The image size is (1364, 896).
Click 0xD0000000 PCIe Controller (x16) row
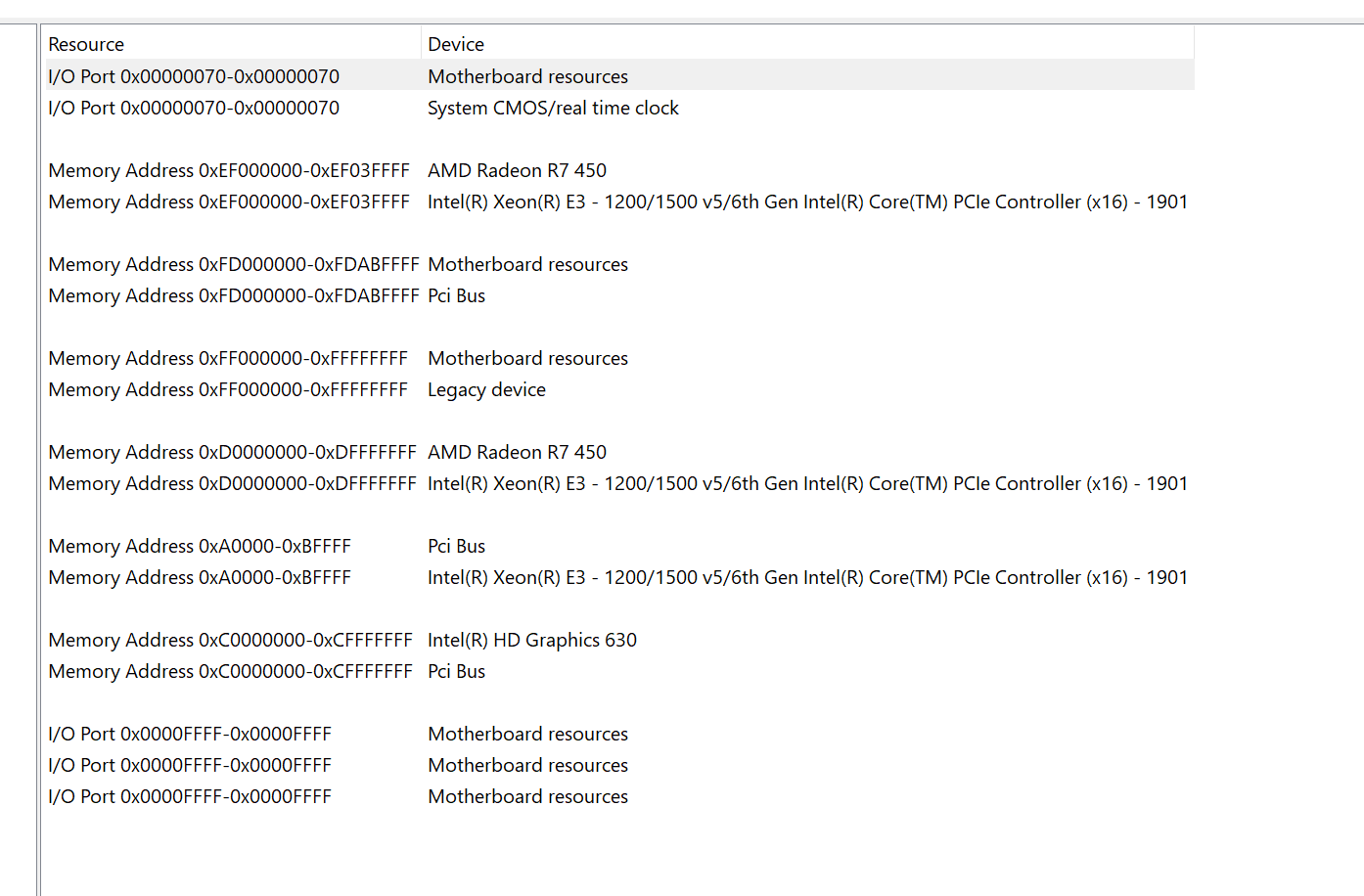coord(232,483)
